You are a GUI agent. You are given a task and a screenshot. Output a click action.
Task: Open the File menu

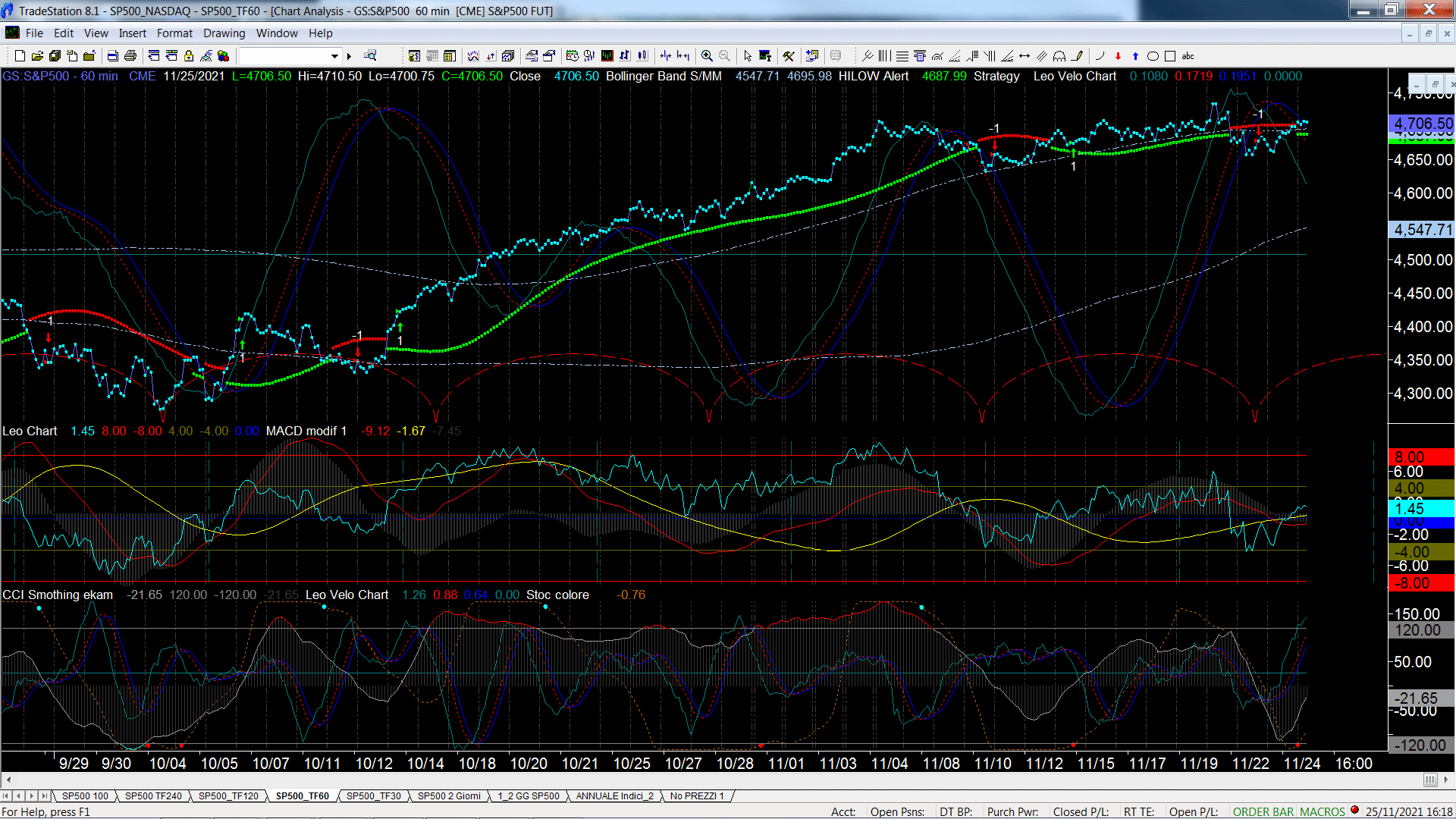[x=34, y=33]
